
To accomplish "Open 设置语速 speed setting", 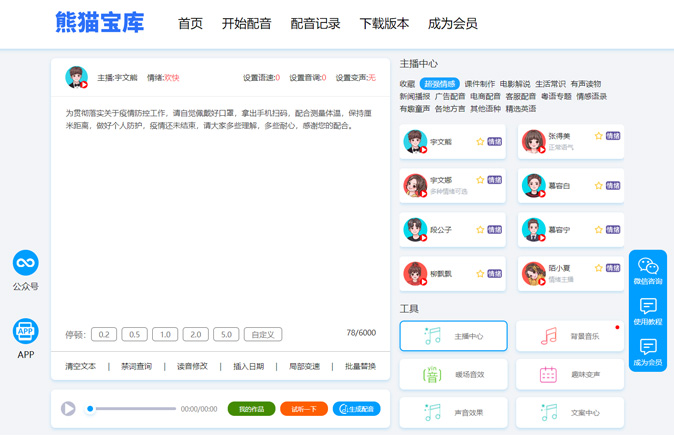I will 261,78.
